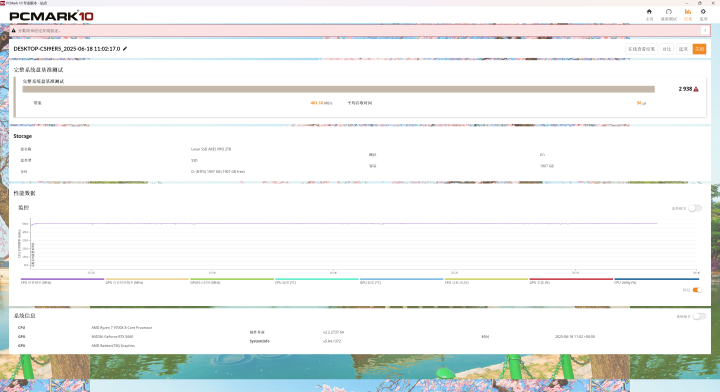This screenshot has width=720, height=392.
Task: Open the 选项 button in result header
Action: pos(683,49)
